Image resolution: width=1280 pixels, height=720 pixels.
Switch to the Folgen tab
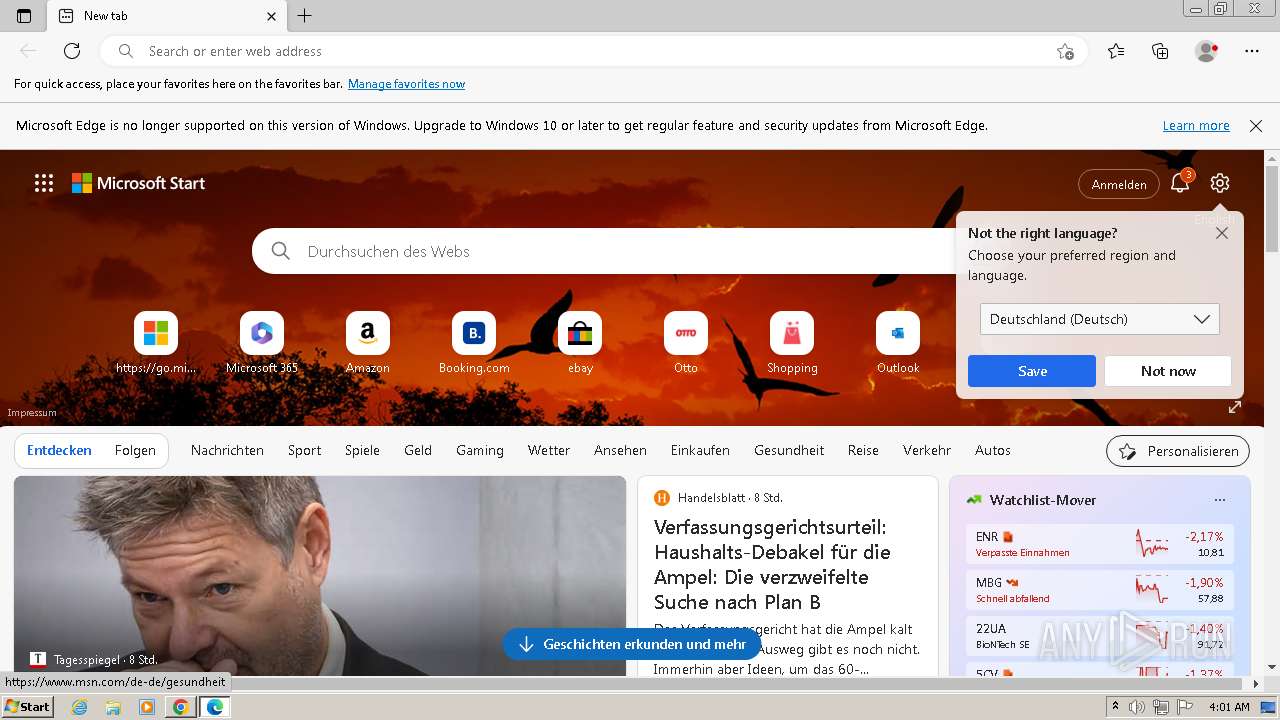[x=135, y=450]
